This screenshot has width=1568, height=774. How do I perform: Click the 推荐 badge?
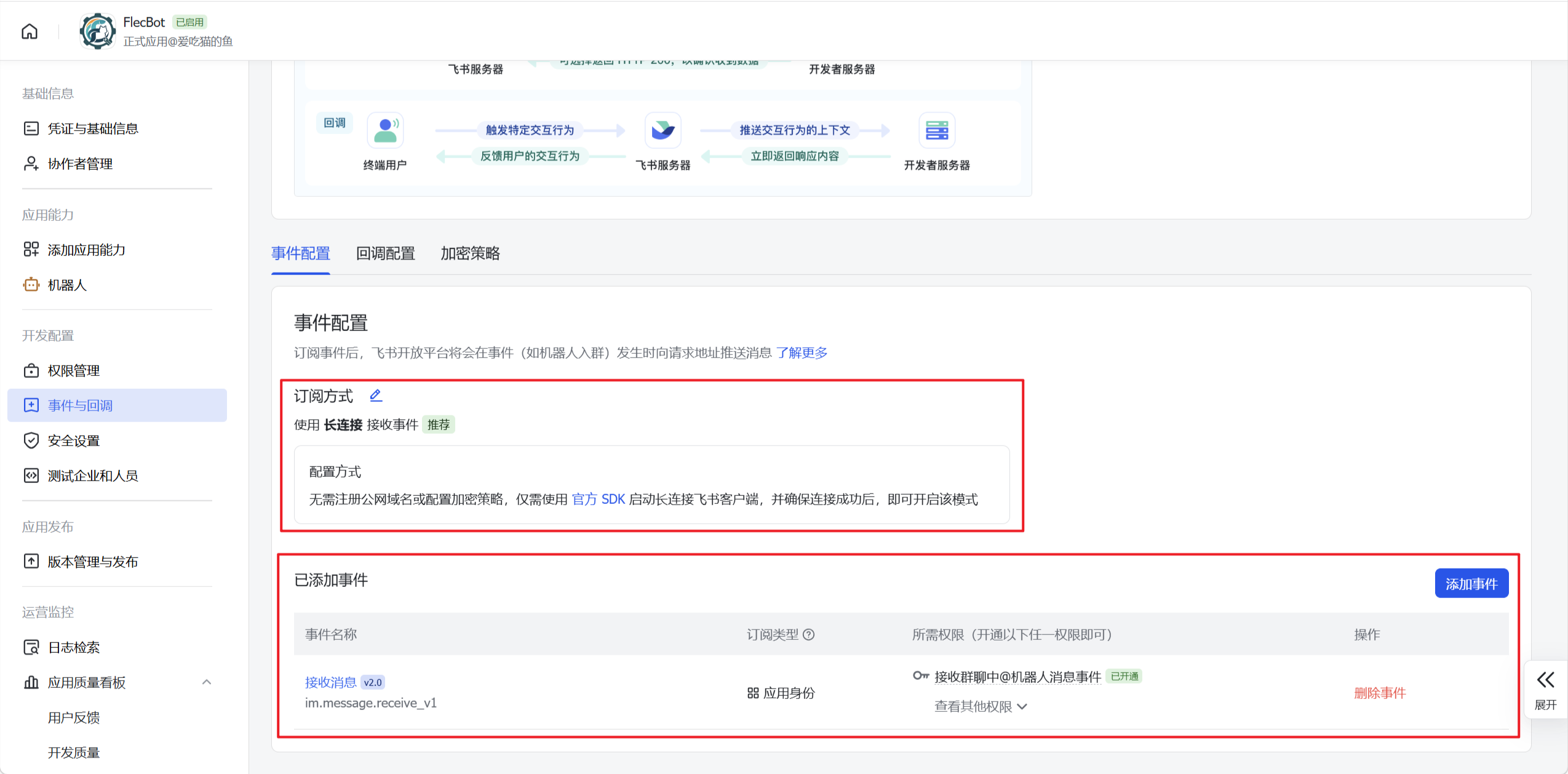tap(439, 425)
